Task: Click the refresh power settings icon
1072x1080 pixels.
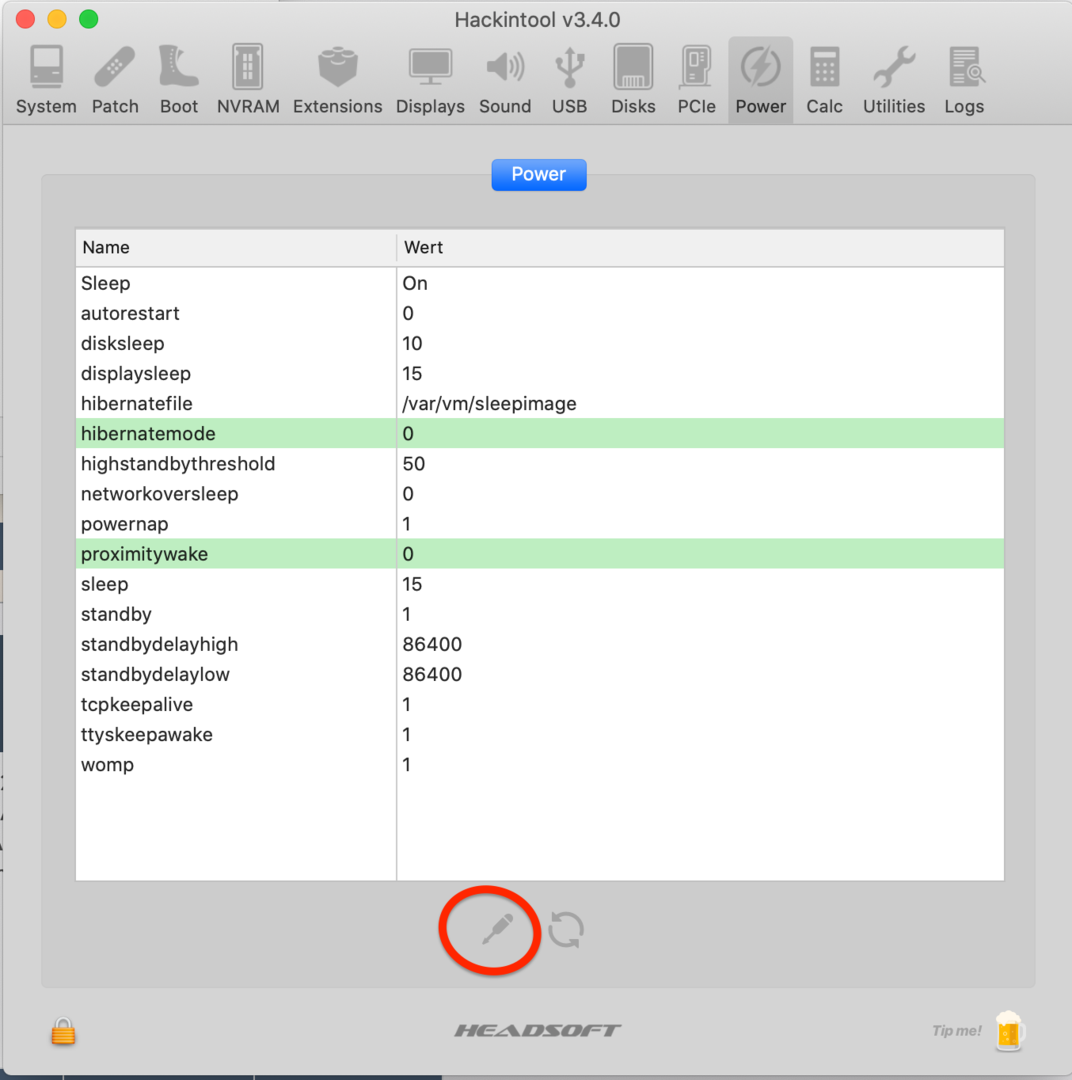Action: point(566,929)
